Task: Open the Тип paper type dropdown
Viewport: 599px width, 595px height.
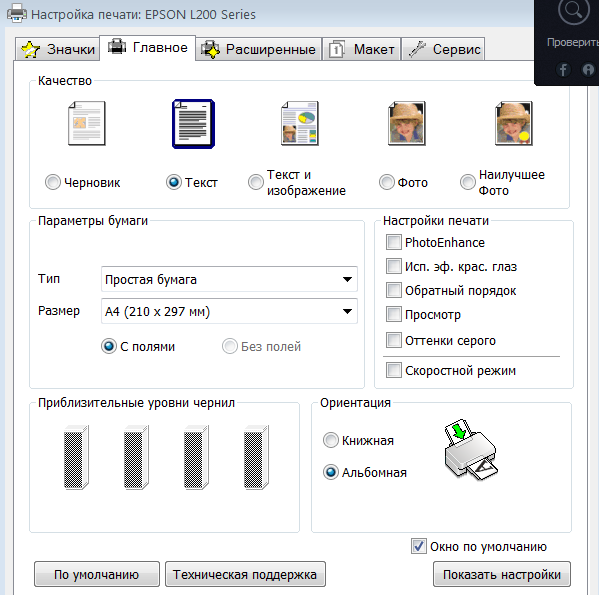Action: [229, 279]
